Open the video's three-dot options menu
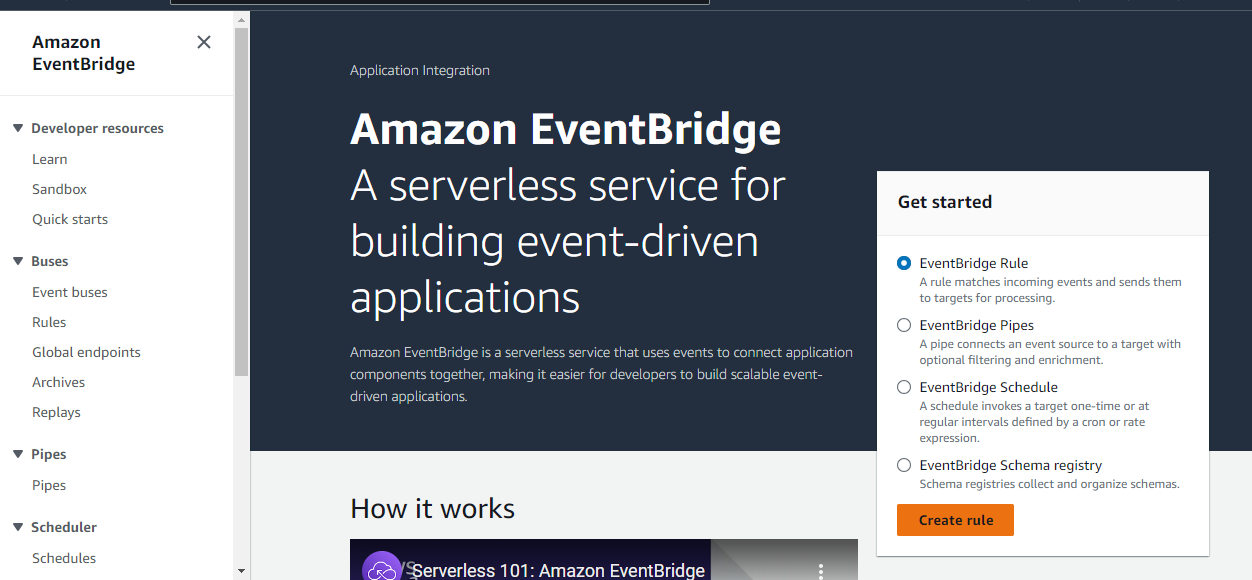 pos(821,571)
